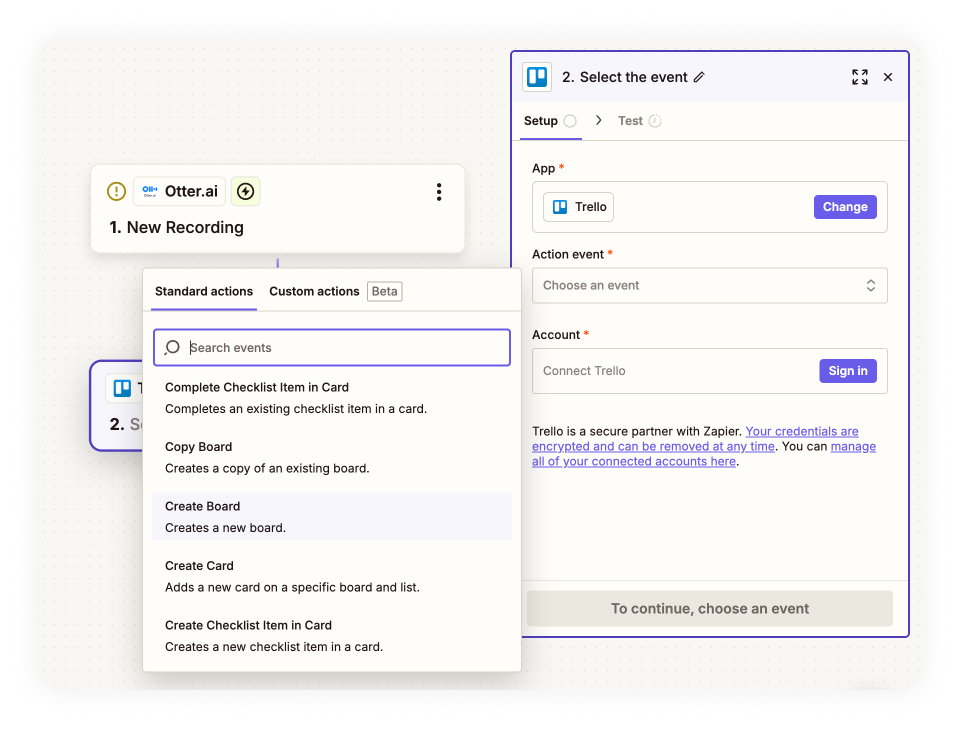Click the warning icon on Otter.ai step

116,191
